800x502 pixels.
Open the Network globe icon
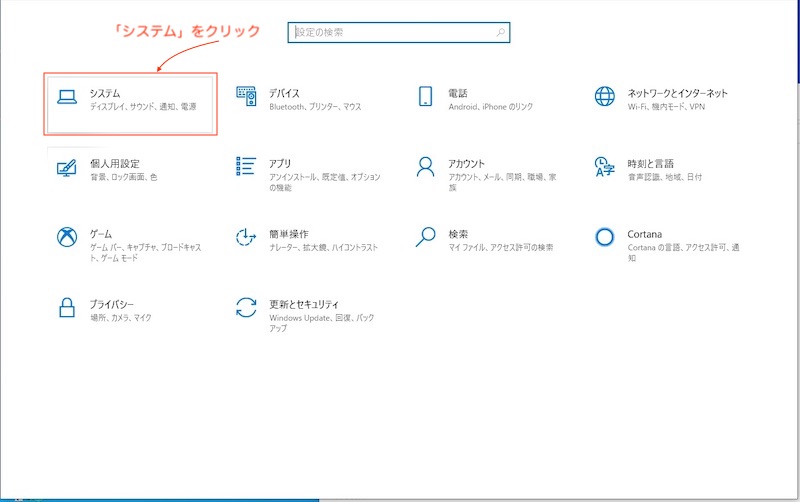click(x=605, y=96)
